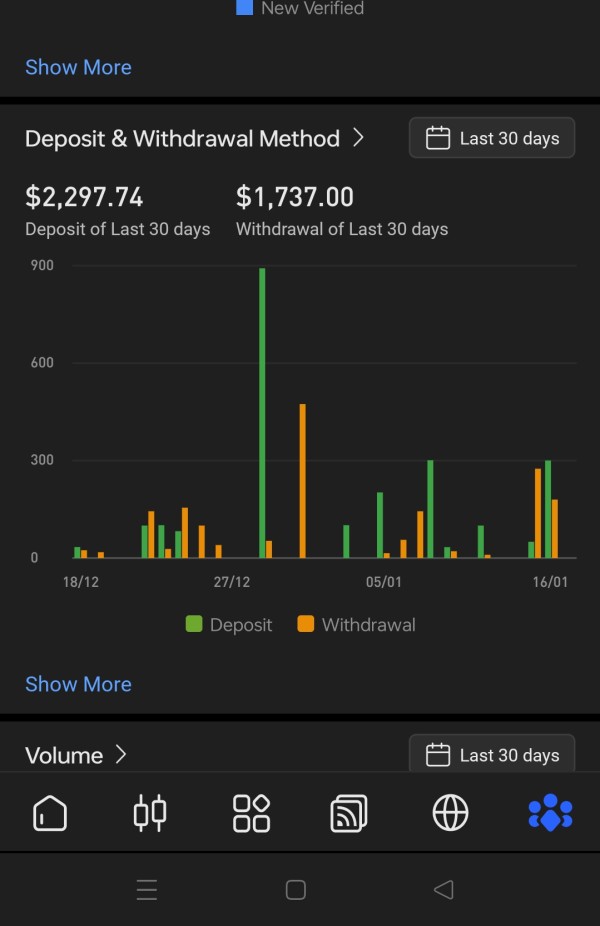Open the news feed cast icon
This screenshot has width=600, height=926.
349,813
